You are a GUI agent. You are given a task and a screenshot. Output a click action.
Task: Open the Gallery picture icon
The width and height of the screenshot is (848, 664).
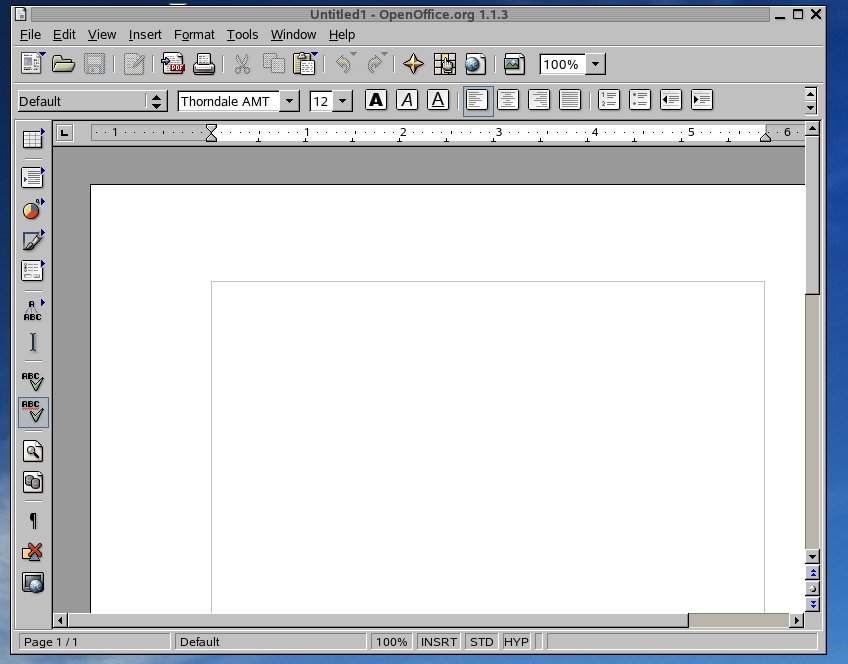[514, 64]
